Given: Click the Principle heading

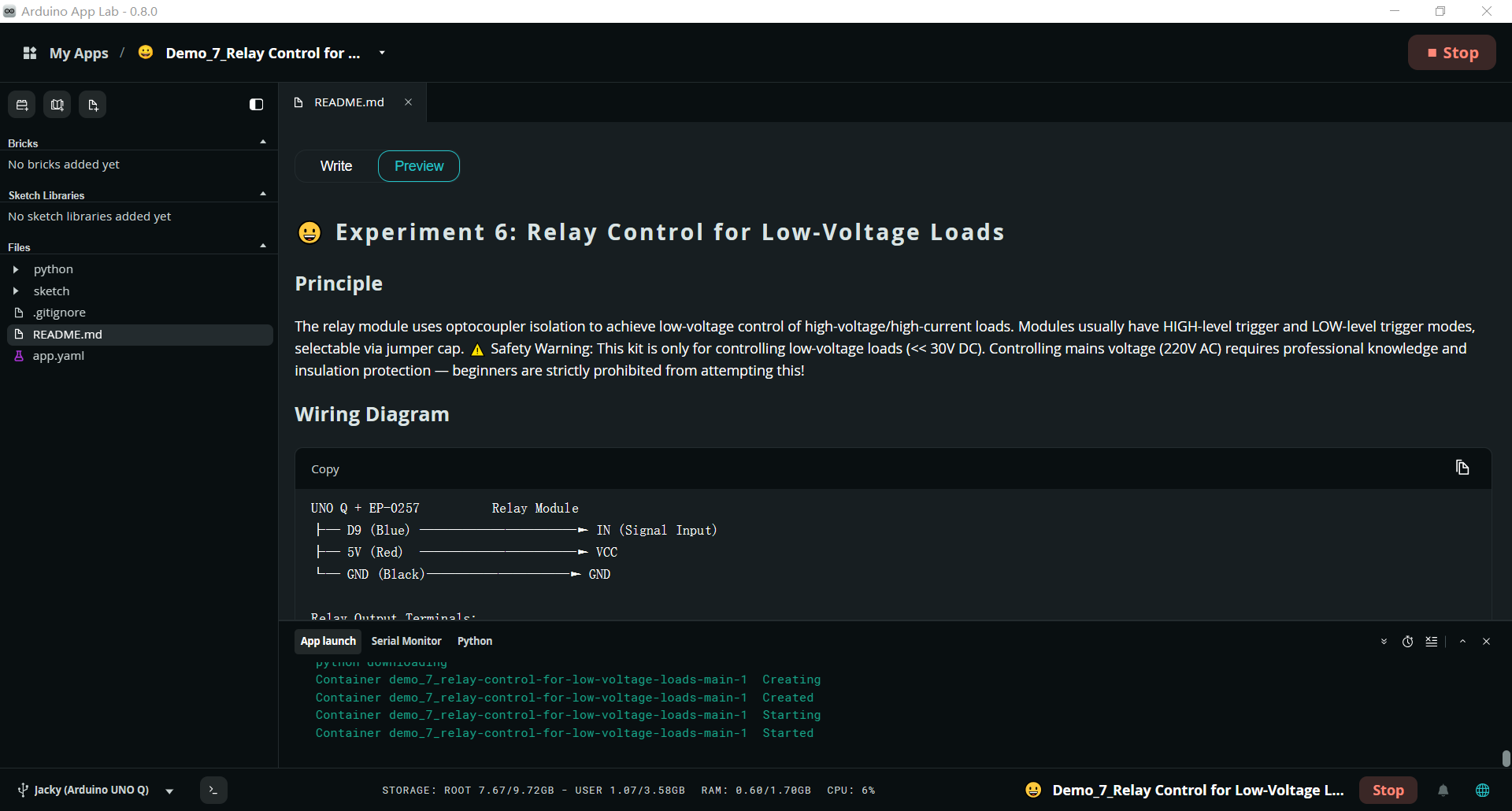Looking at the screenshot, I should [x=339, y=283].
